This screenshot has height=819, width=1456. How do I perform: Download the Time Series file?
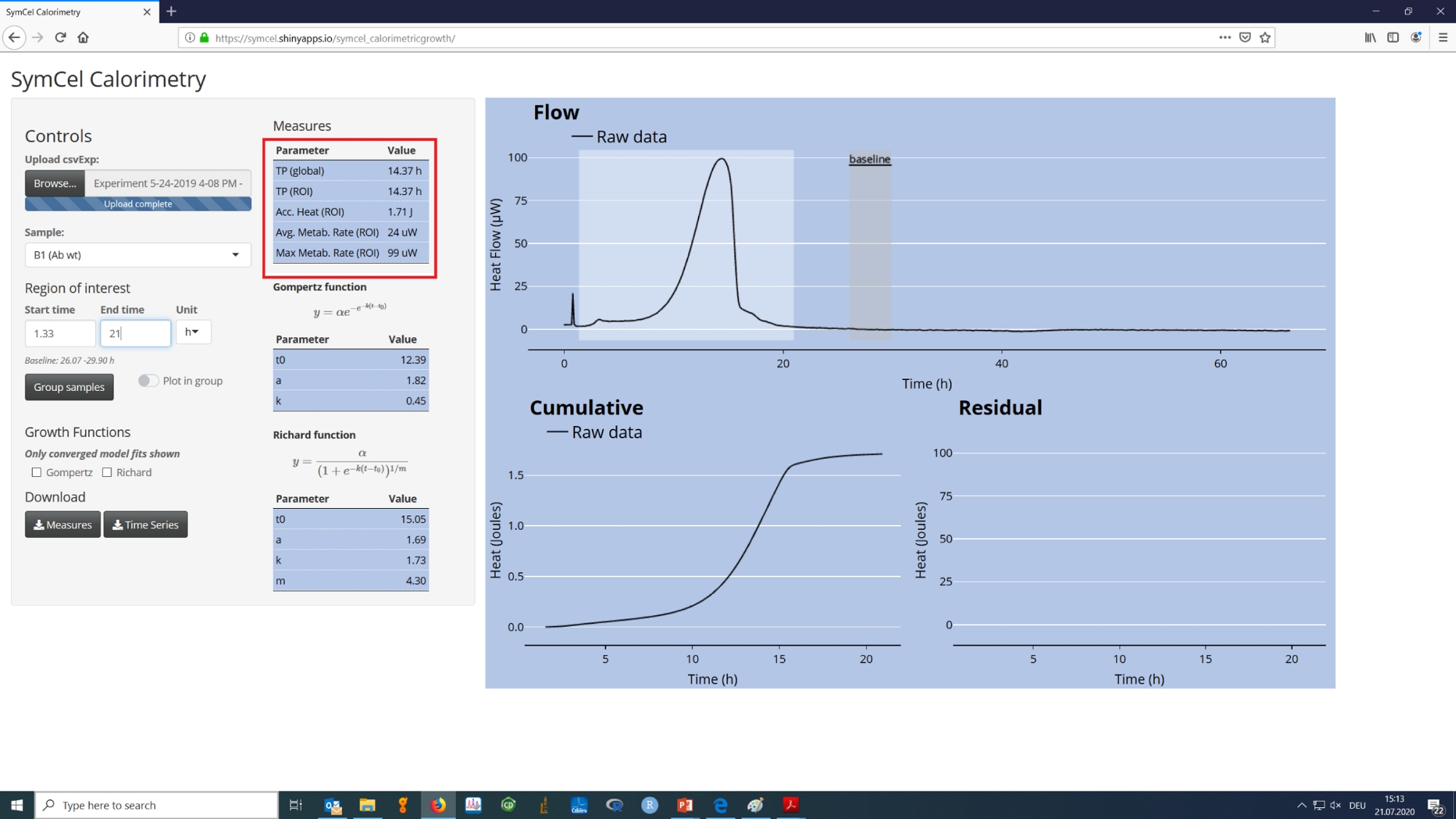coord(146,525)
